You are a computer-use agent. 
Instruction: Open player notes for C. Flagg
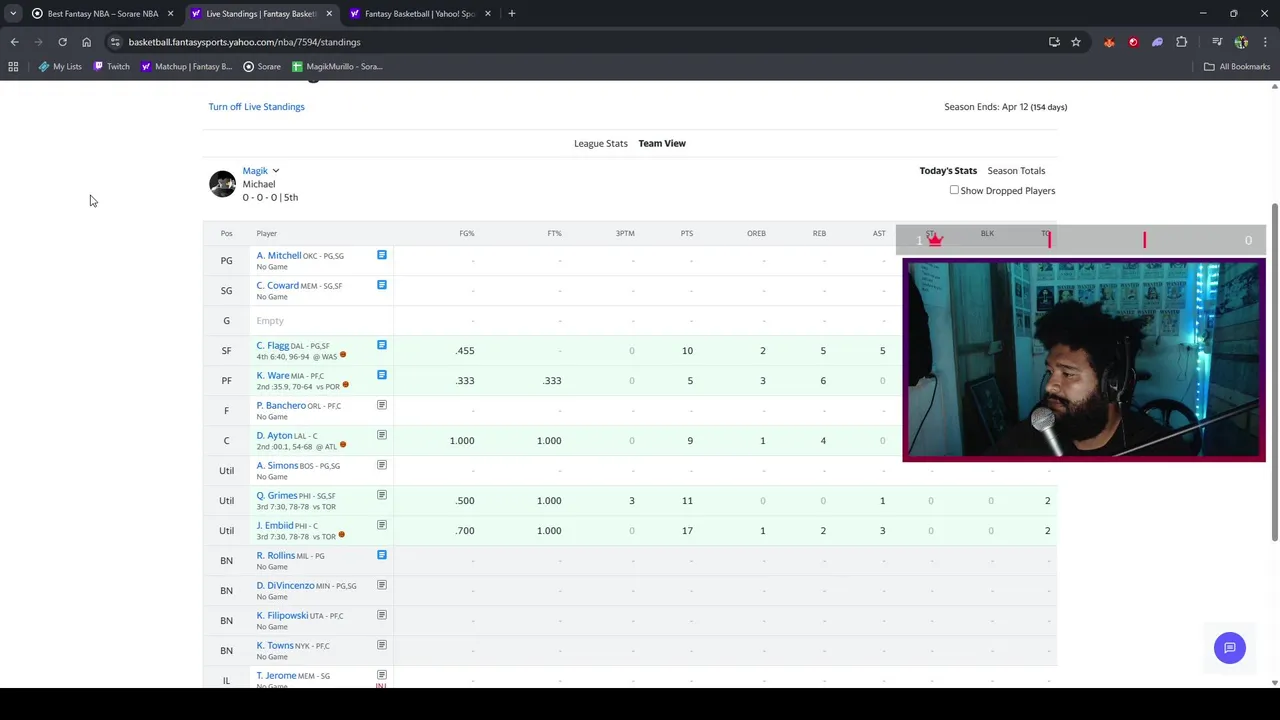(381, 345)
